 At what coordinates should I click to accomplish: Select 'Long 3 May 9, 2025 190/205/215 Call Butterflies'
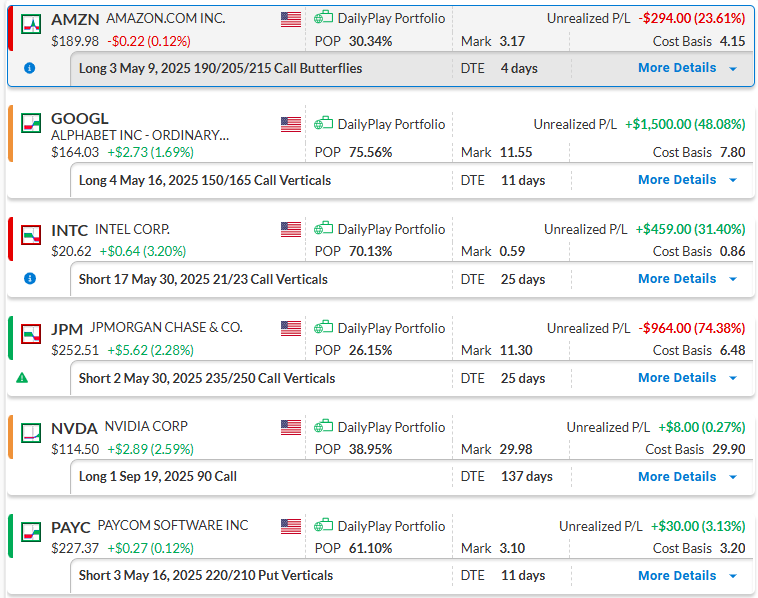click(220, 68)
